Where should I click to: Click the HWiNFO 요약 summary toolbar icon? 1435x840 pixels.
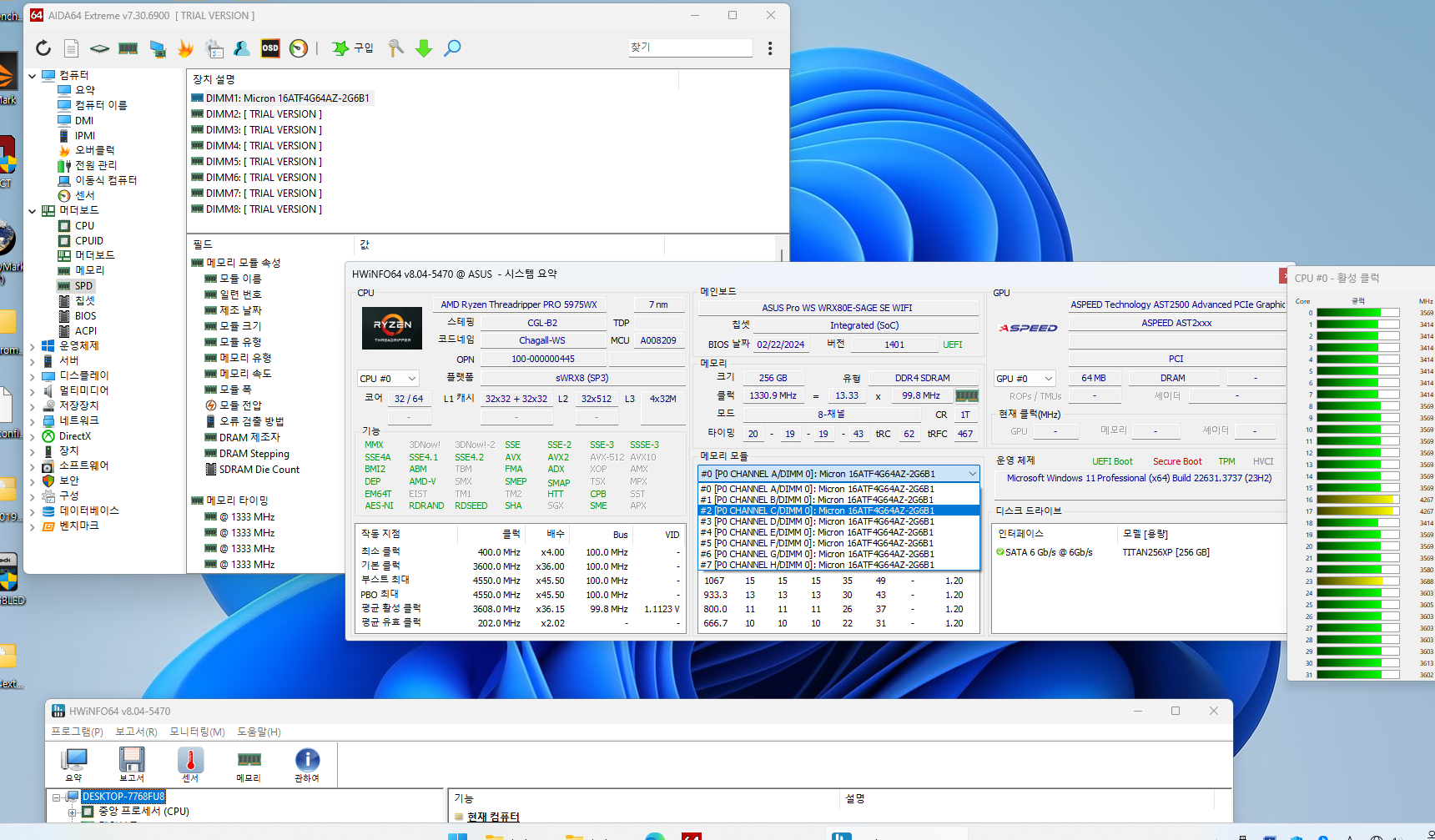pos(74,764)
